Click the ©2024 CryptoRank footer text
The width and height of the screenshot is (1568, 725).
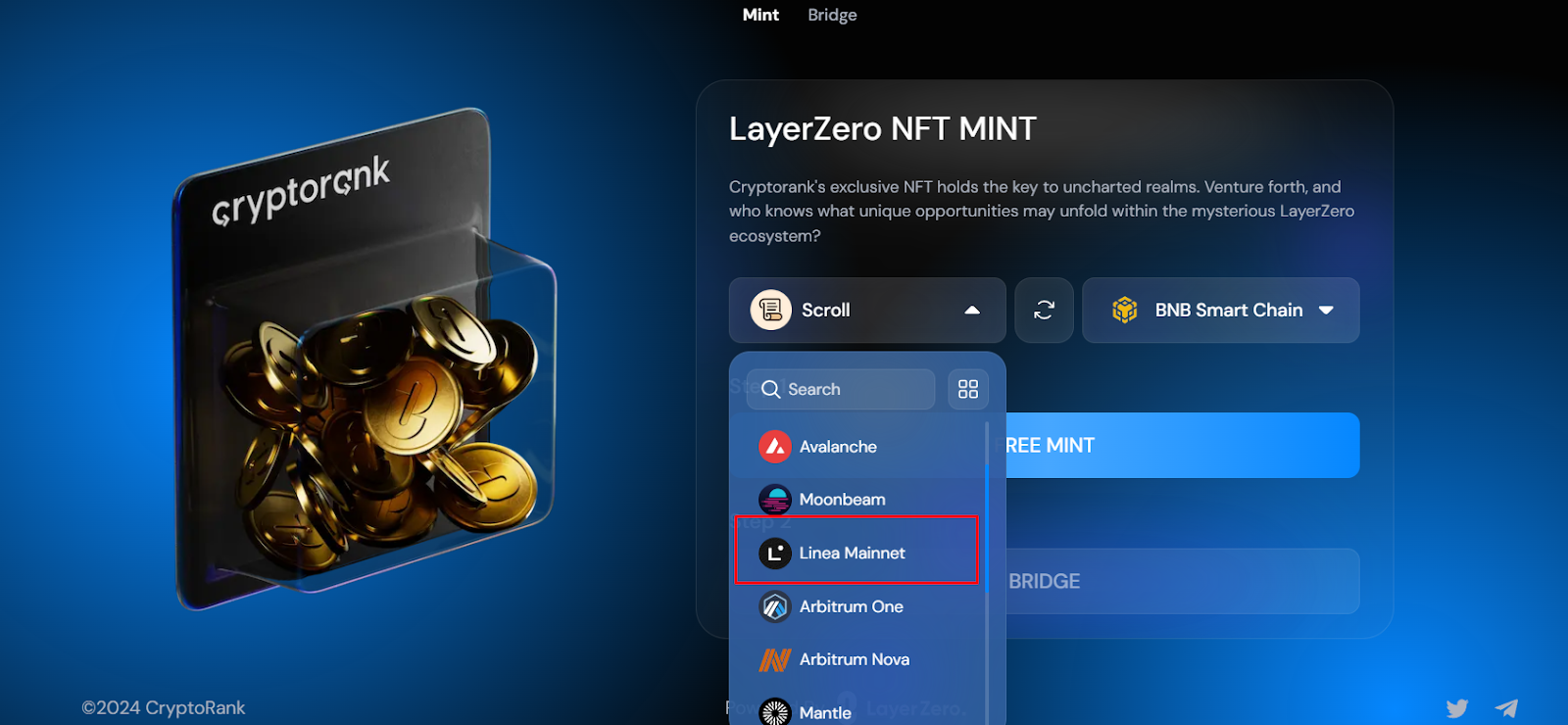pos(164,707)
